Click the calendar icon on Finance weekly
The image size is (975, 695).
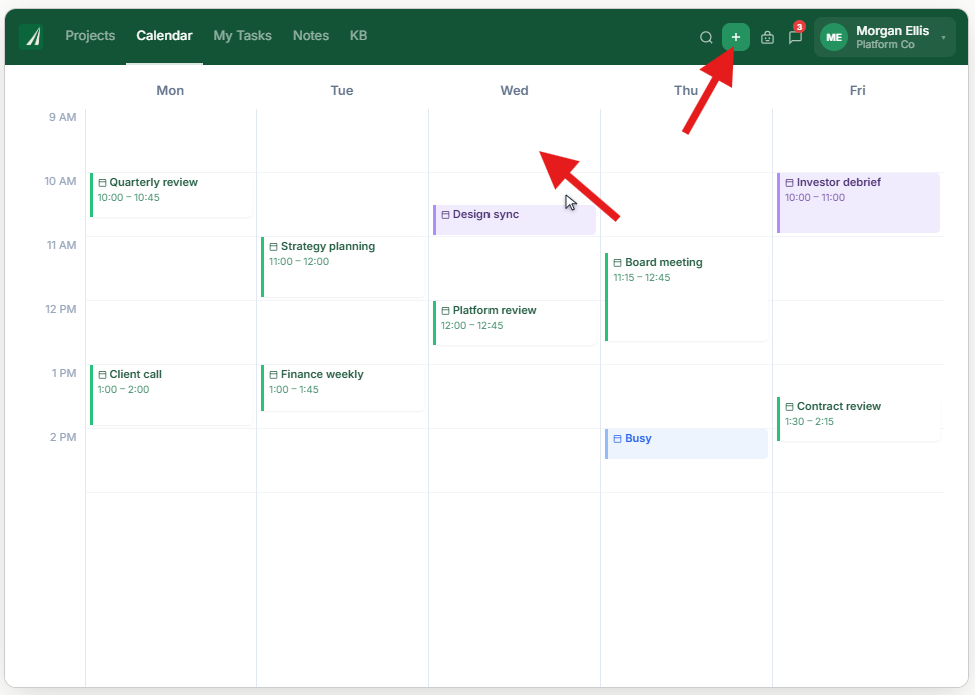273,375
